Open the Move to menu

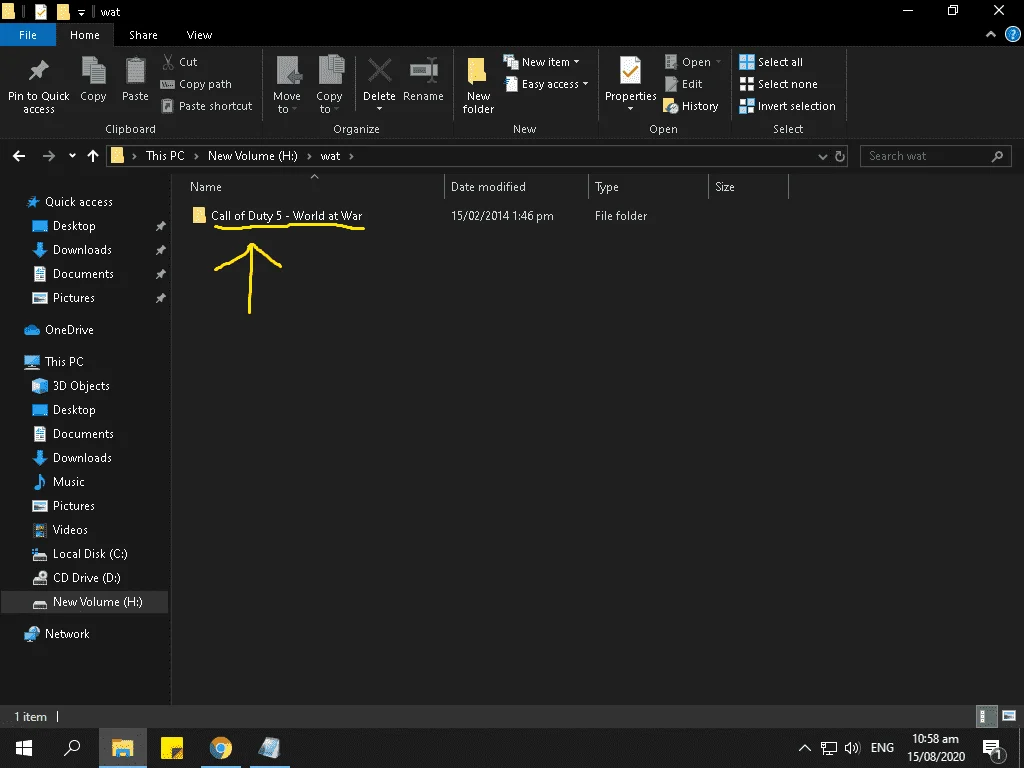click(x=287, y=86)
